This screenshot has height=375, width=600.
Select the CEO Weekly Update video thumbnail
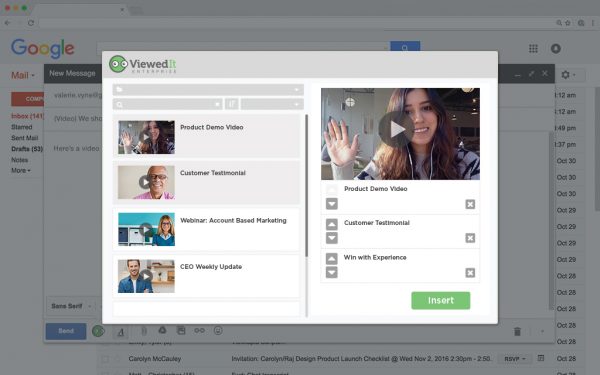coord(146,276)
